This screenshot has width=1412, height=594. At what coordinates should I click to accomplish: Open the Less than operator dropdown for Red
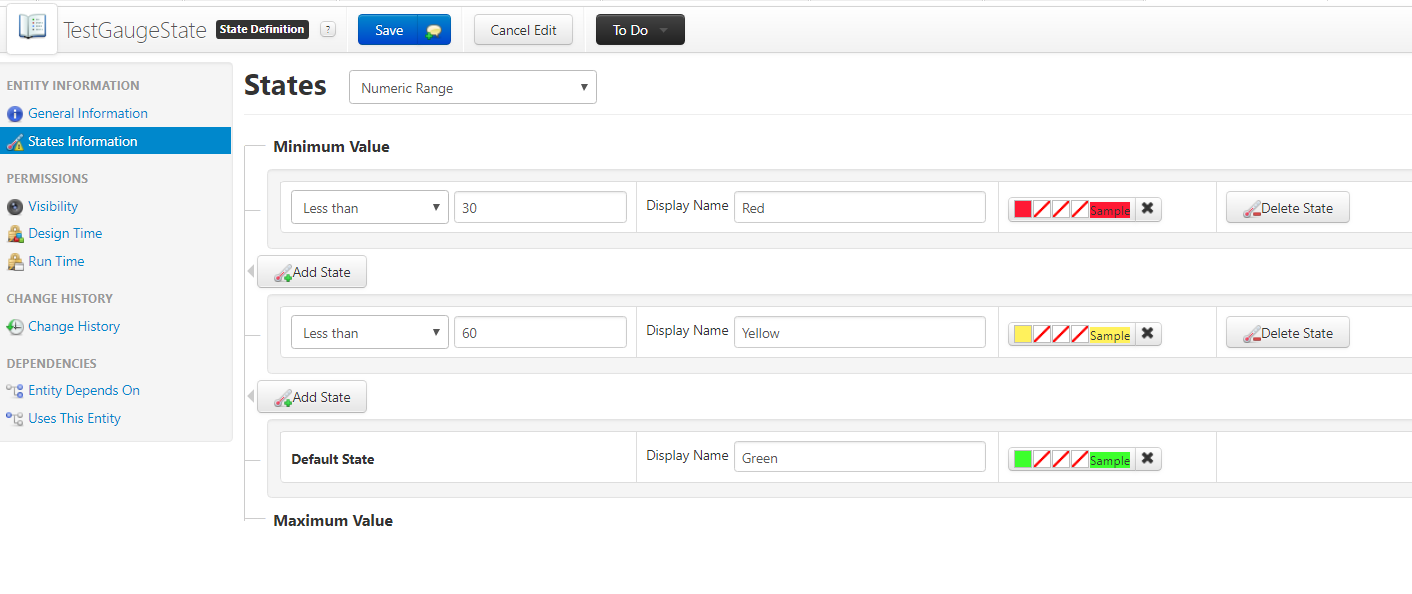(370, 208)
